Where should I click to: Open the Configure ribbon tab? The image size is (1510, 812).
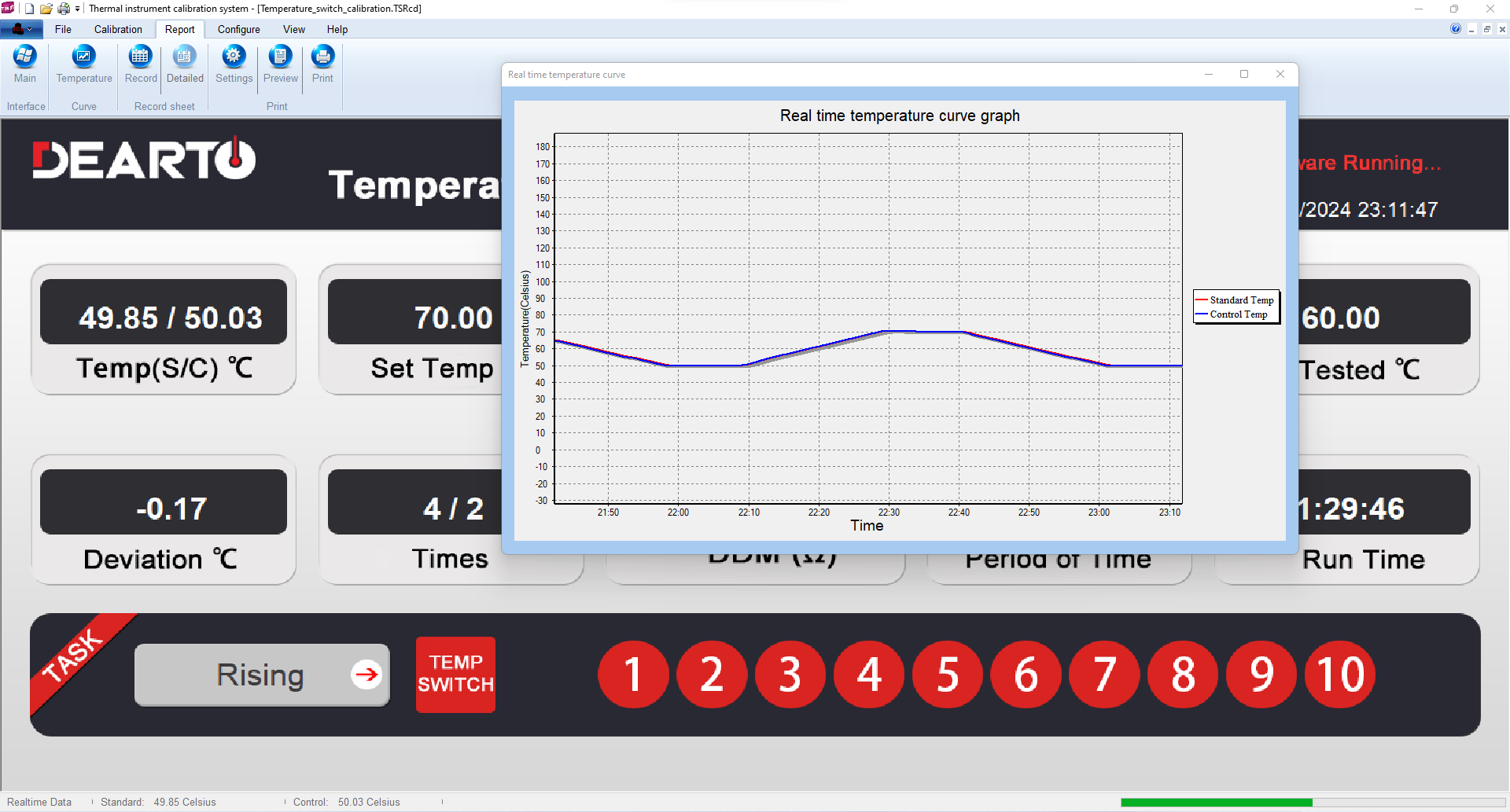(238, 29)
